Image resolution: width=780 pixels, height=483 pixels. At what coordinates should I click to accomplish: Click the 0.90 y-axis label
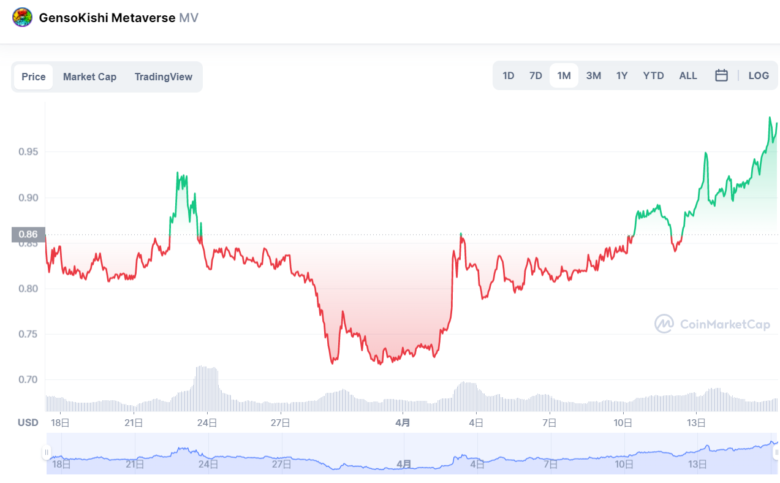pos(28,198)
